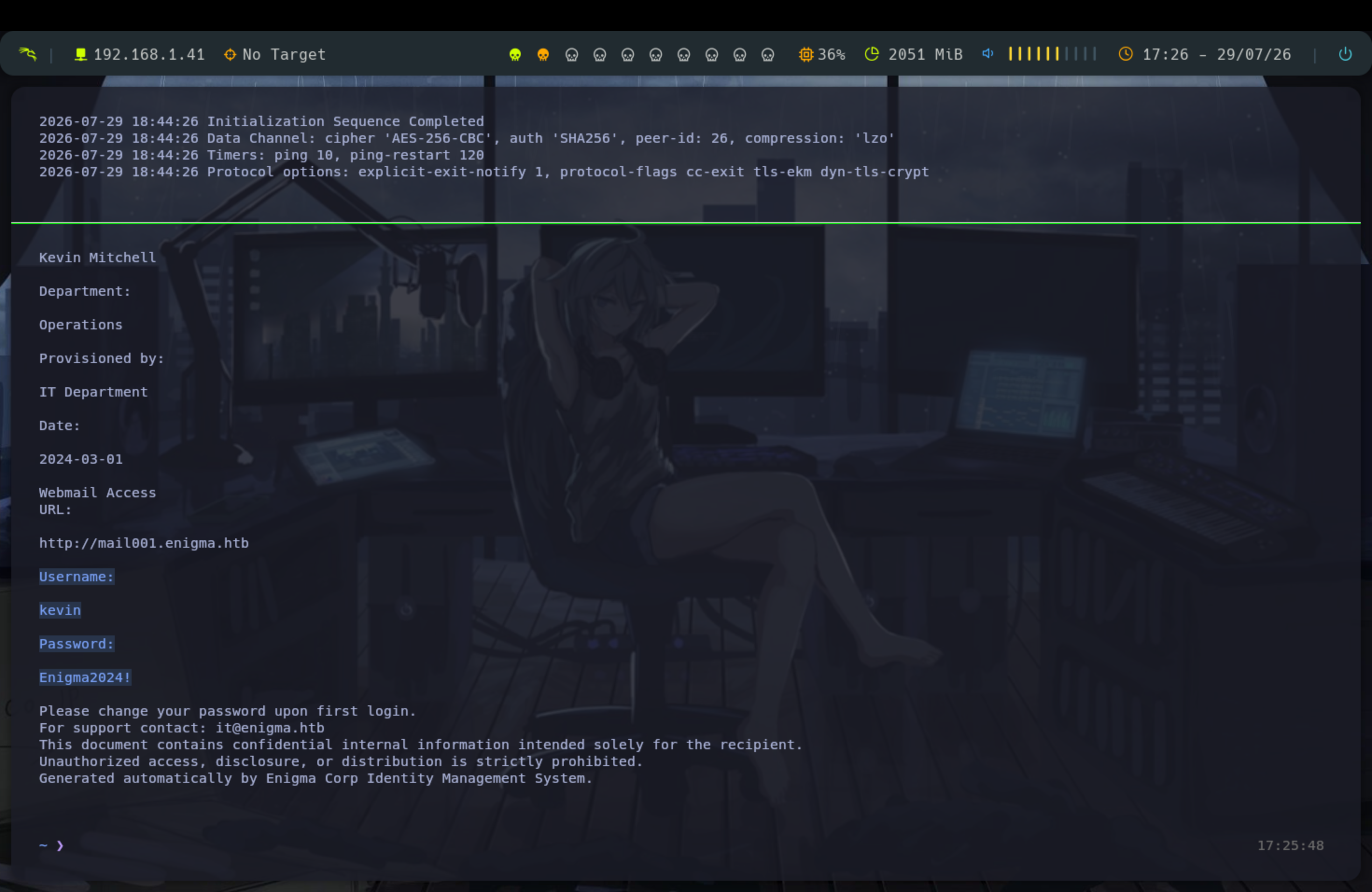Open the seventh workspace skull icon
Screen dimensions: 1372x892
(x=684, y=55)
